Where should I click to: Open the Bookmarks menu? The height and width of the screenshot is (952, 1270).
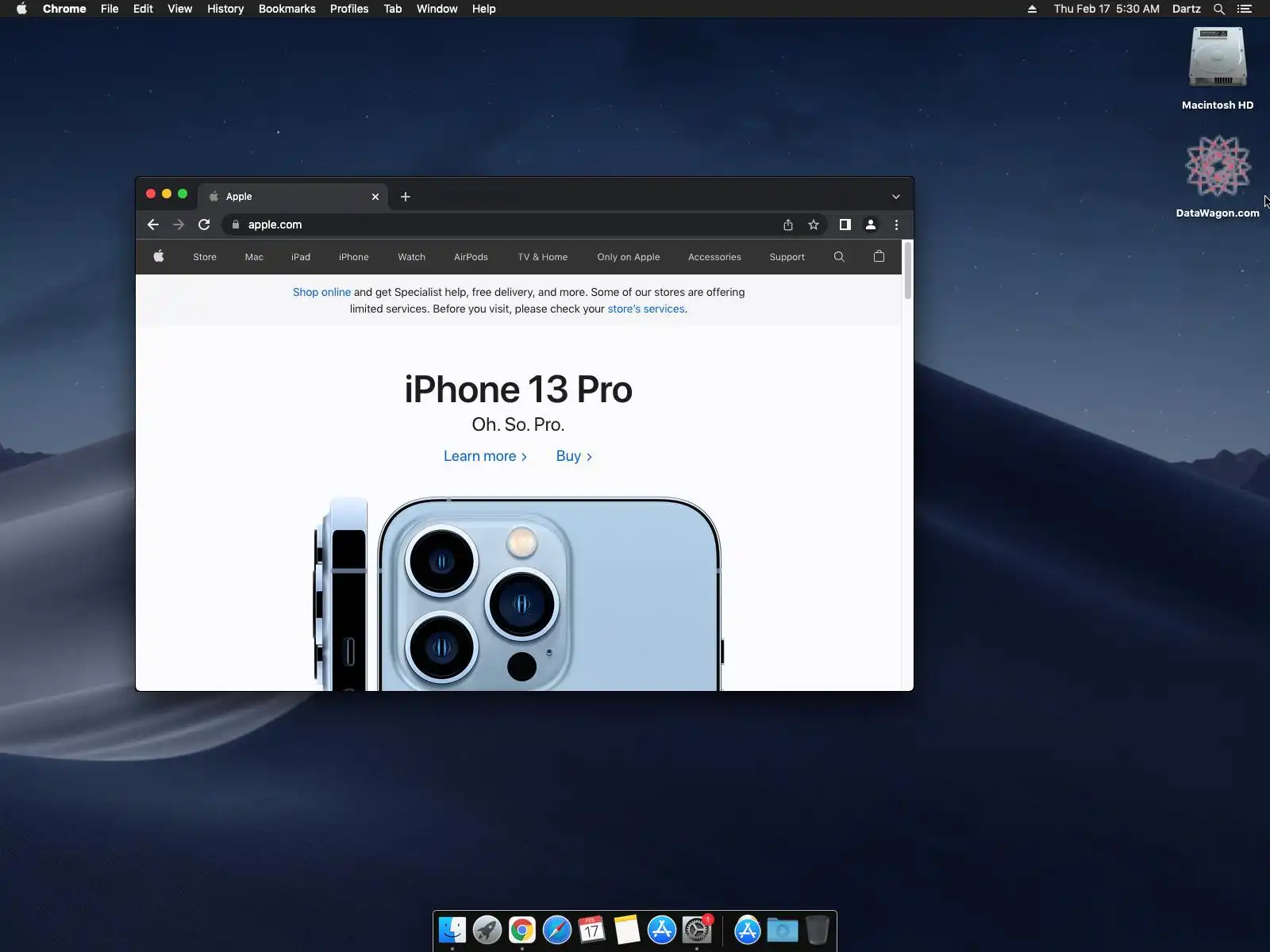coord(287,9)
